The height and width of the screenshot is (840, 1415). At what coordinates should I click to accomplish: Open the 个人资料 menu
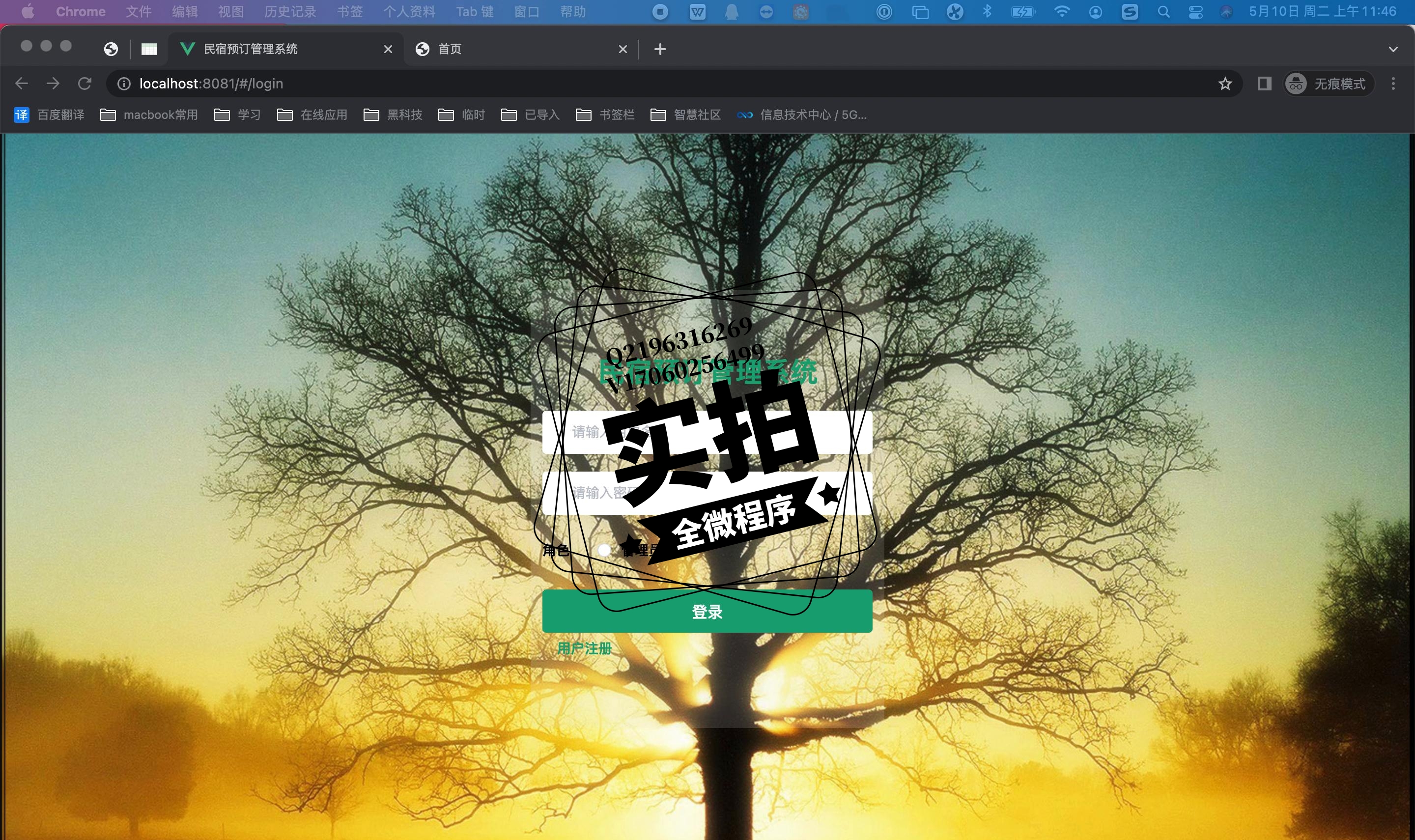tap(409, 11)
